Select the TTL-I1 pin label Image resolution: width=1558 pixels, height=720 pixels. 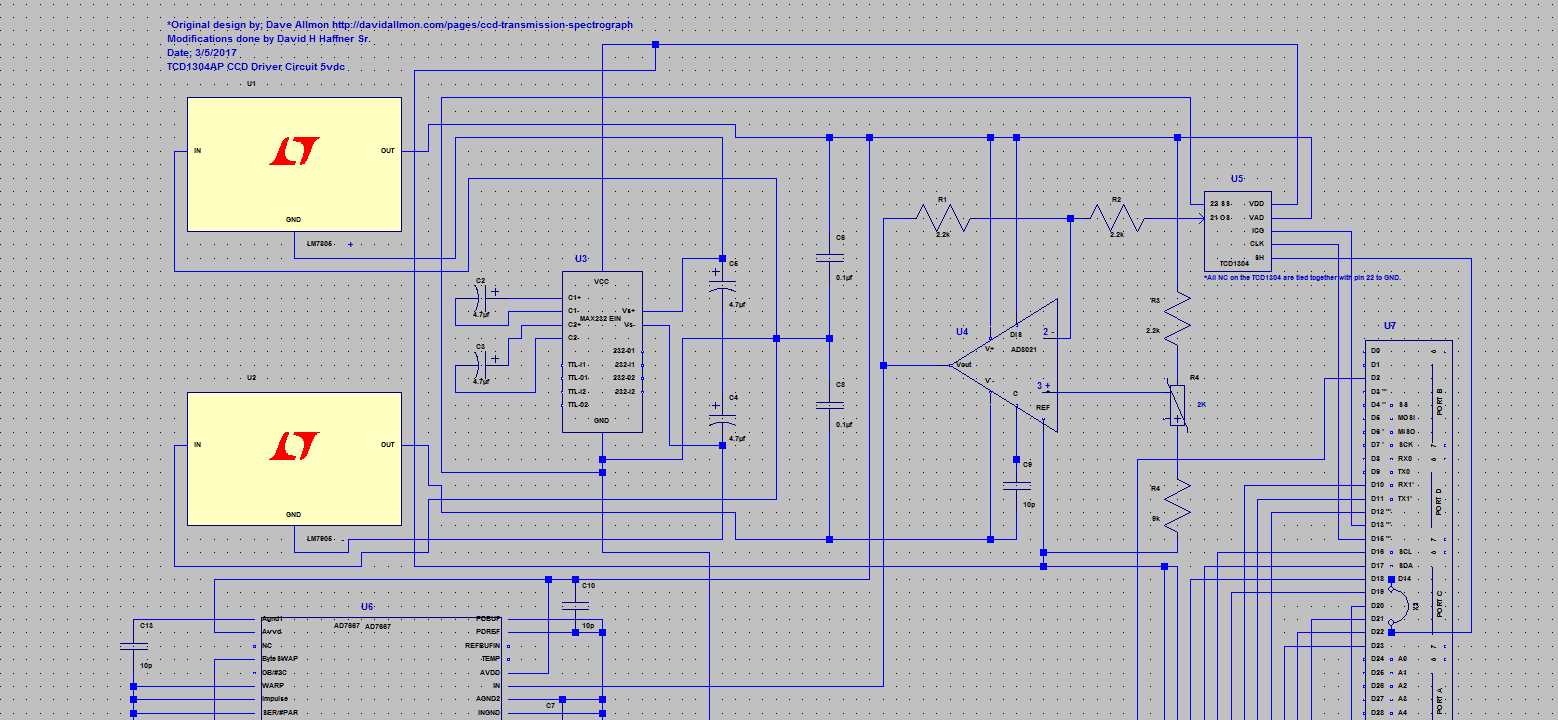click(578, 365)
